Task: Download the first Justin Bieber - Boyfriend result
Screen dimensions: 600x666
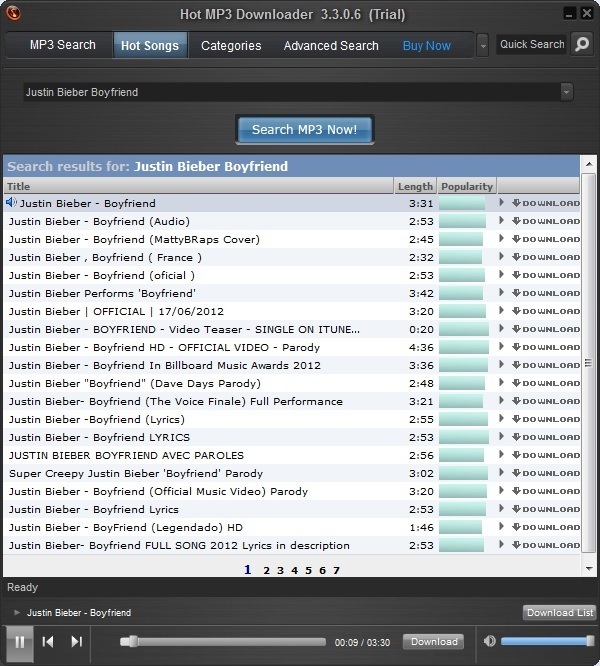Action: tap(546, 203)
